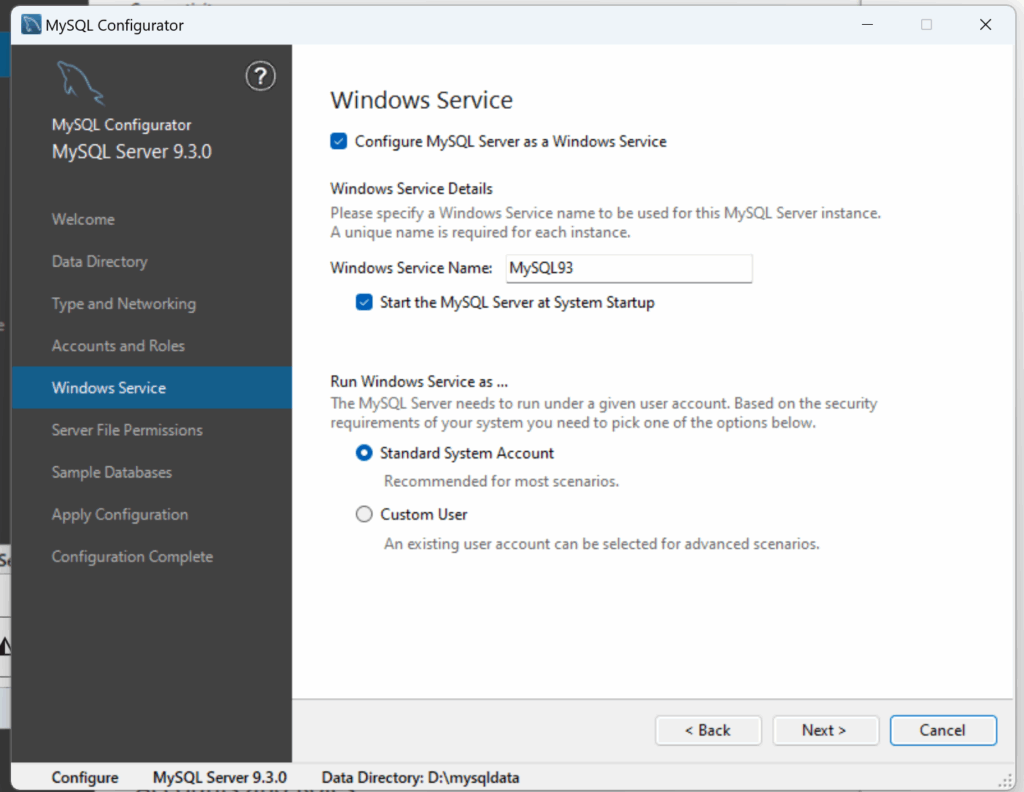Toggle Start the MySQL Server at System Startup
This screenshot has width=1024, height=792.
click(365, 302)
